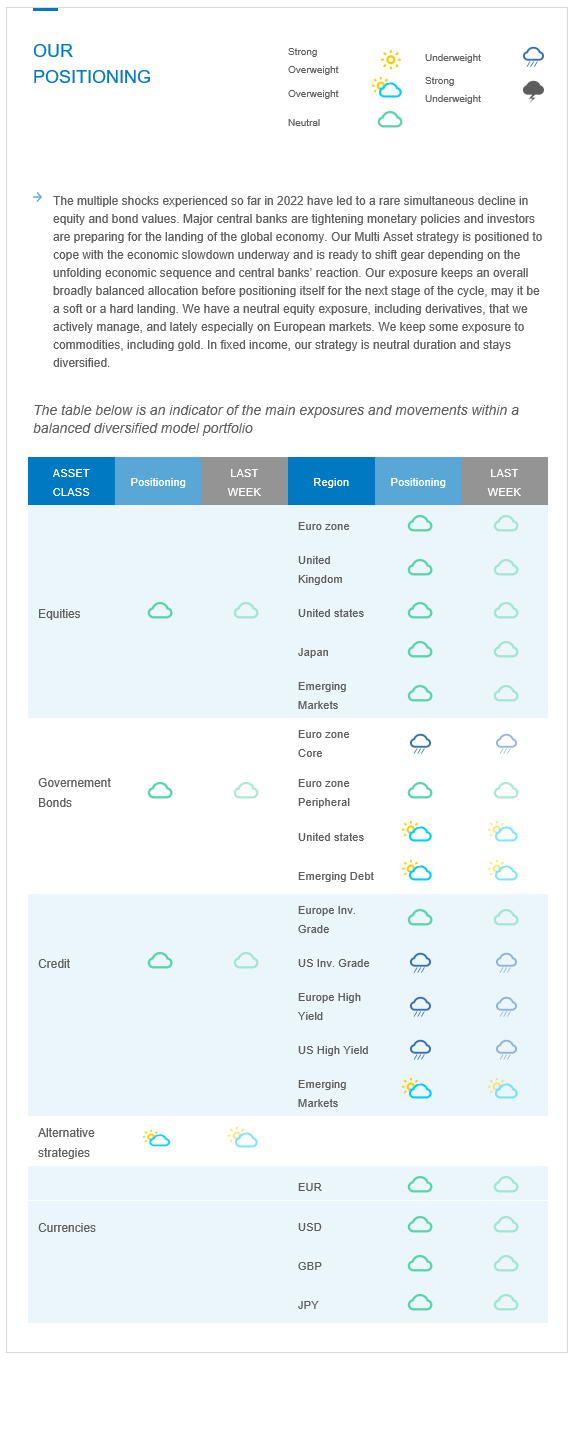
Task: Click the Currencies asset class row label
Action: click(67, 1227)
